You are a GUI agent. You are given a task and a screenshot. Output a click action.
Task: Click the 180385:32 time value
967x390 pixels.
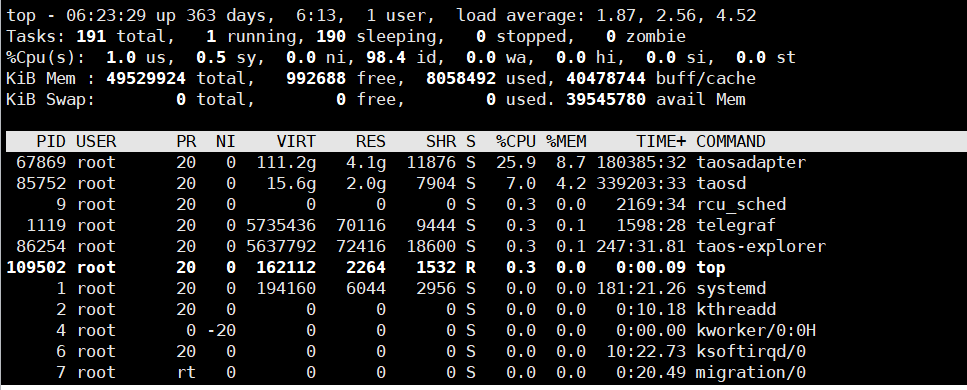pyautogui.click(x=641, y=163)
